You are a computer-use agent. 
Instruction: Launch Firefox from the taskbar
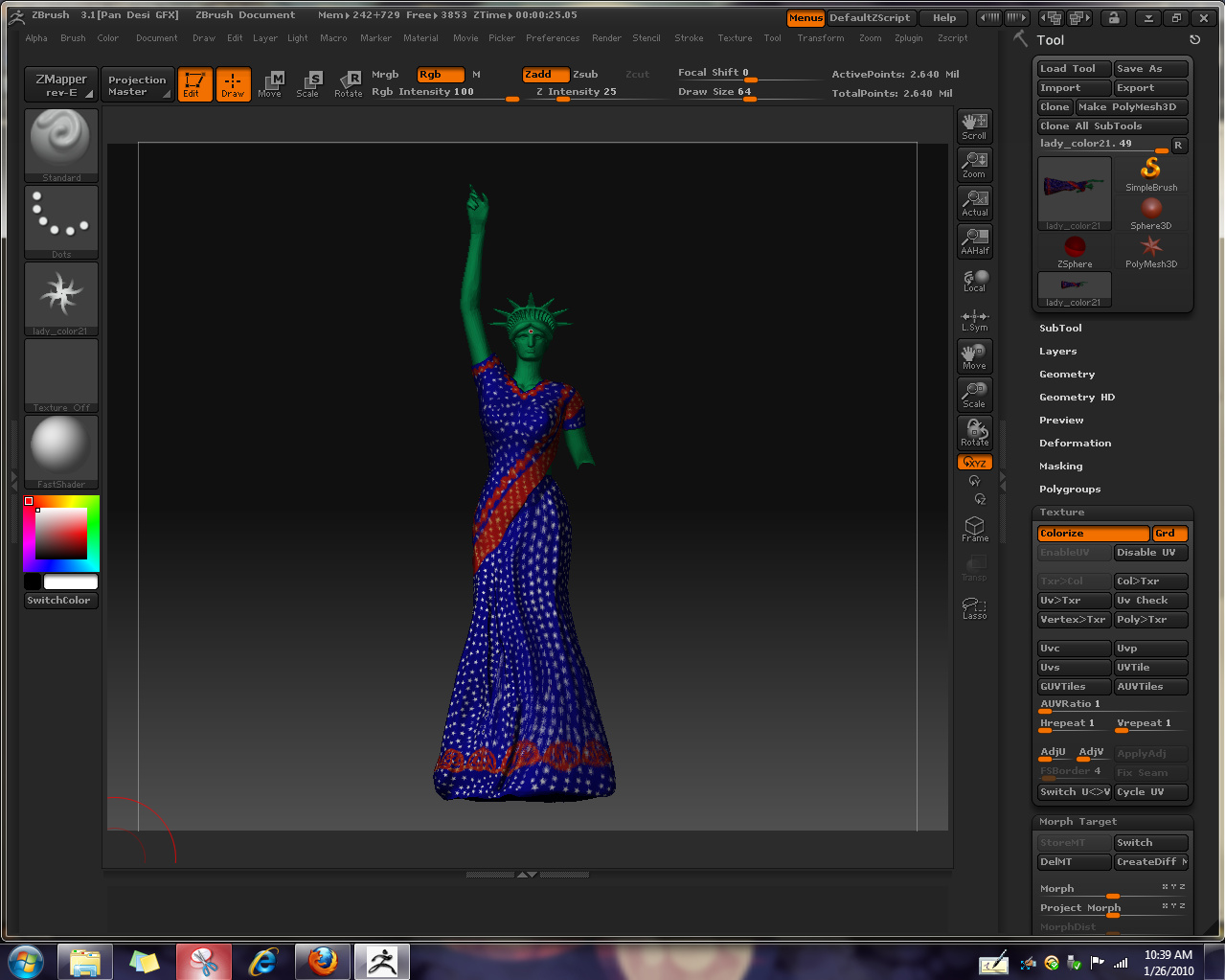[323, 961]
